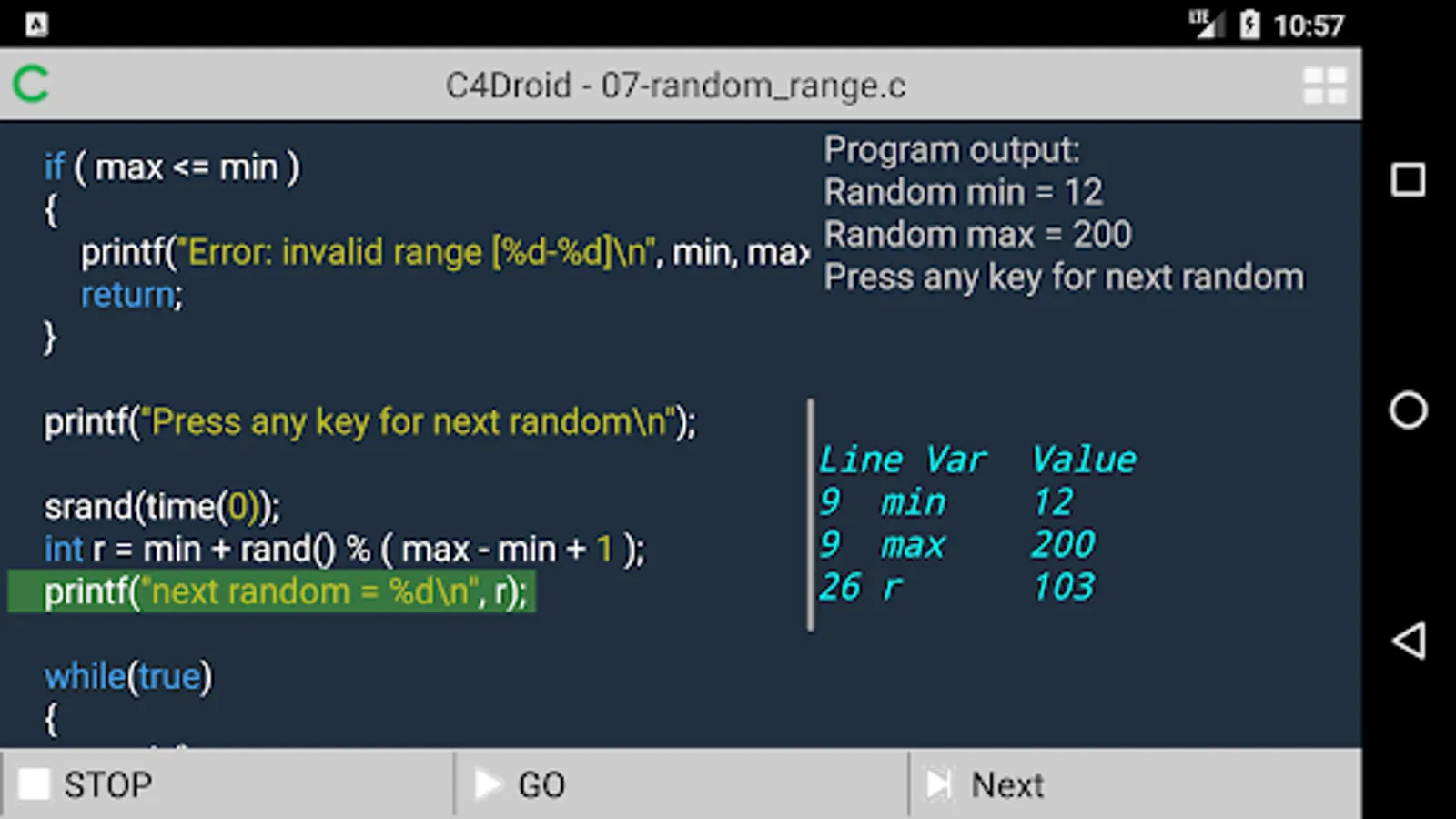Tap the signal strength status icon
Image resolution: width=1456 pixels, height=819 pixels.
[x=1208, y=25]
